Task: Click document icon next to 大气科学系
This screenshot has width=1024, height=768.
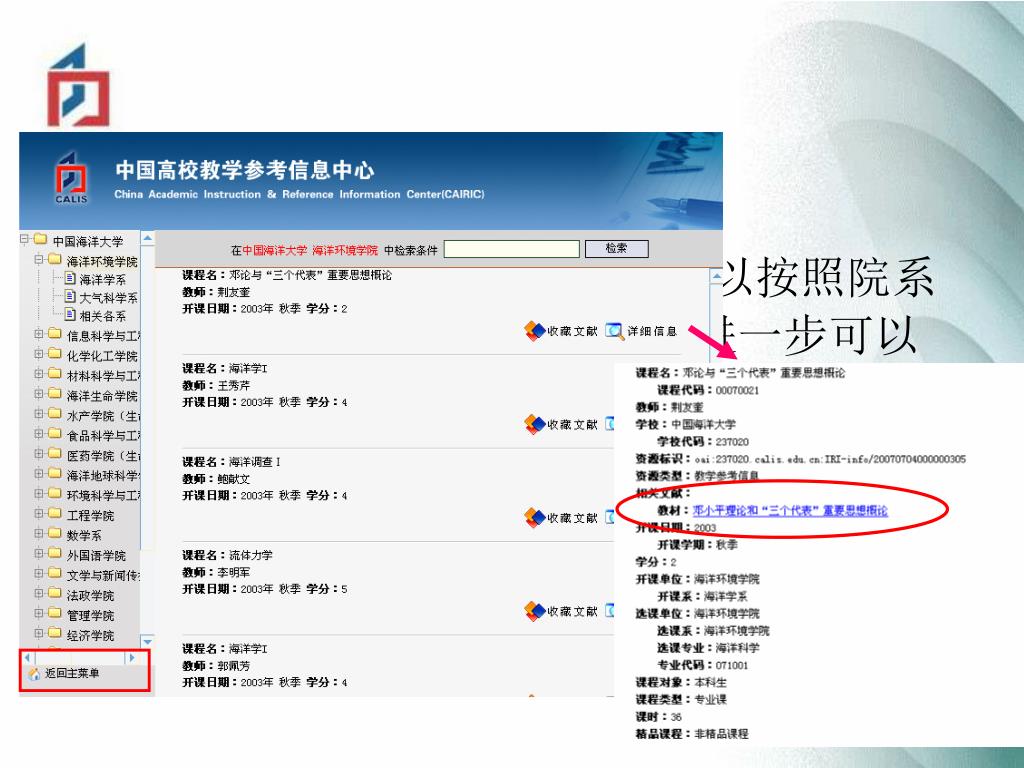Action: pyautogui.click(x=71, y=297)
